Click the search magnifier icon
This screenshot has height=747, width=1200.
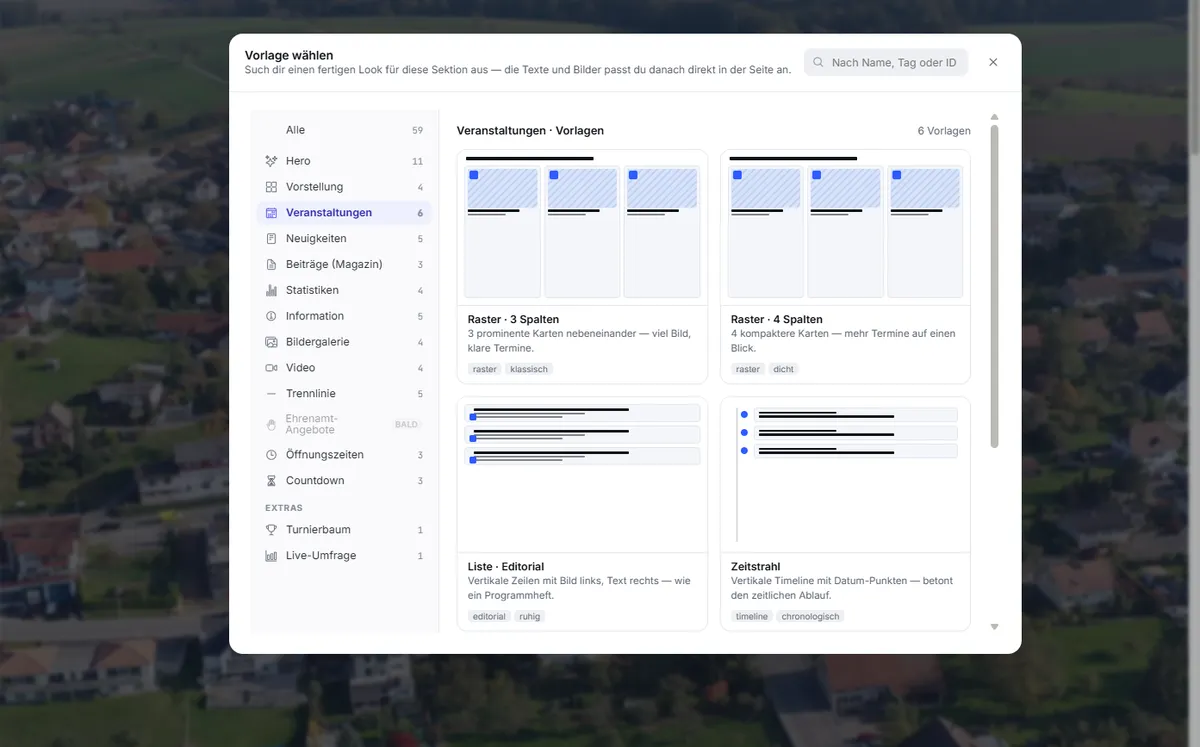click(819, 62)
